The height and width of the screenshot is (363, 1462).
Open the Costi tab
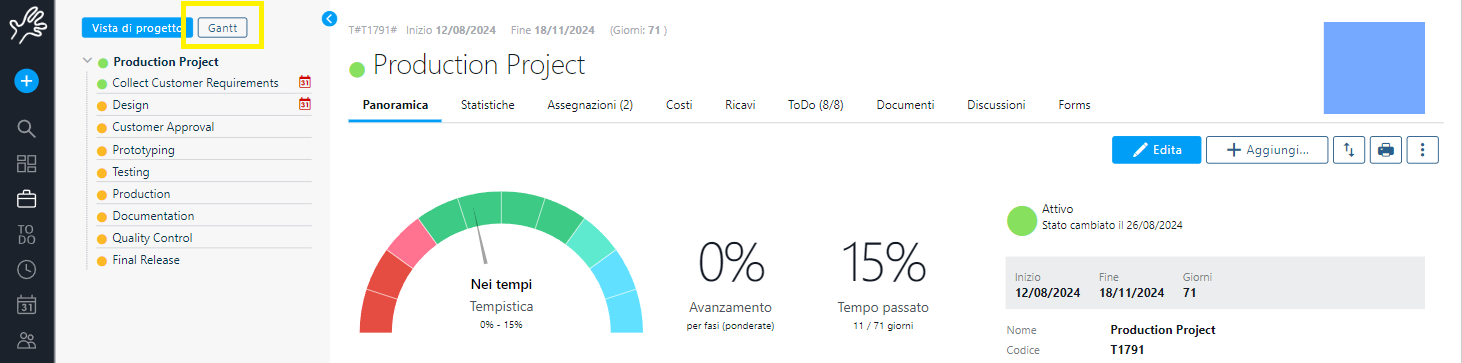tap(679, 105)
